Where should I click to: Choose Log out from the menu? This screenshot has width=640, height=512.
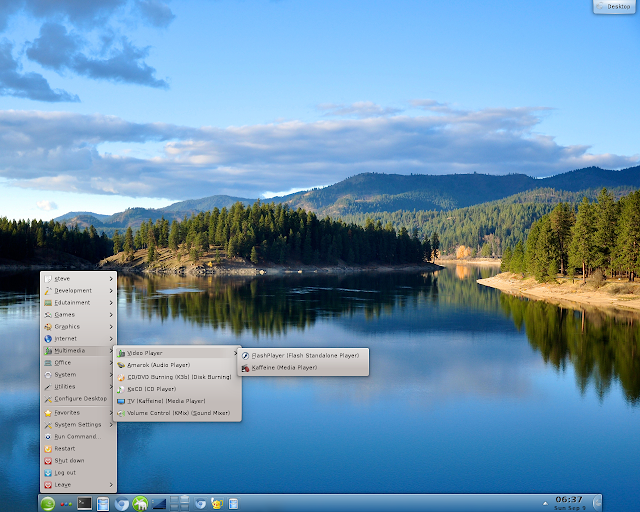tap(78, 473)
